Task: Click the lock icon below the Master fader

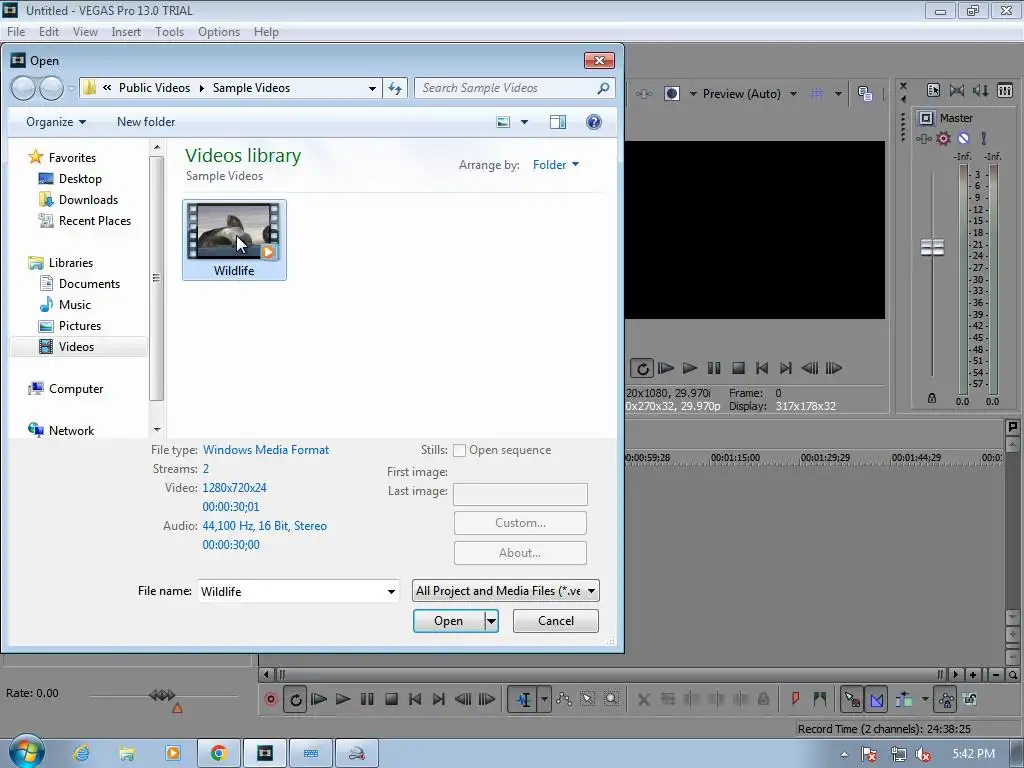Action: tap(932, 398)
